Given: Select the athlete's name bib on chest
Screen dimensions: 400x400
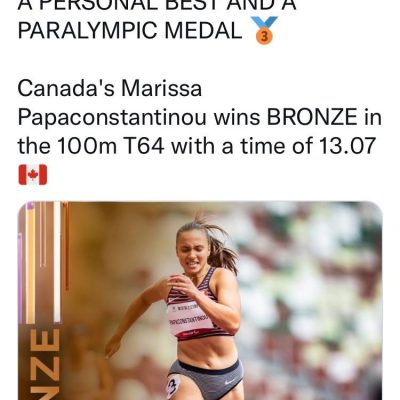Looking at the screenshot, I should tap(189, 318).
